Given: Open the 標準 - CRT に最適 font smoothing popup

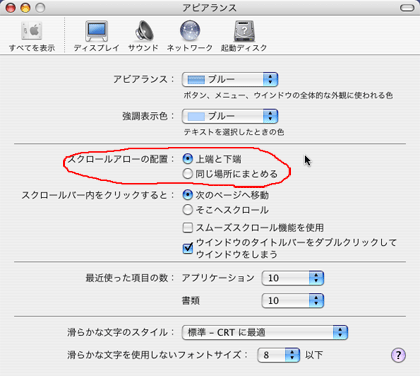Looking at the screenshot, I should tap(265, 332).
